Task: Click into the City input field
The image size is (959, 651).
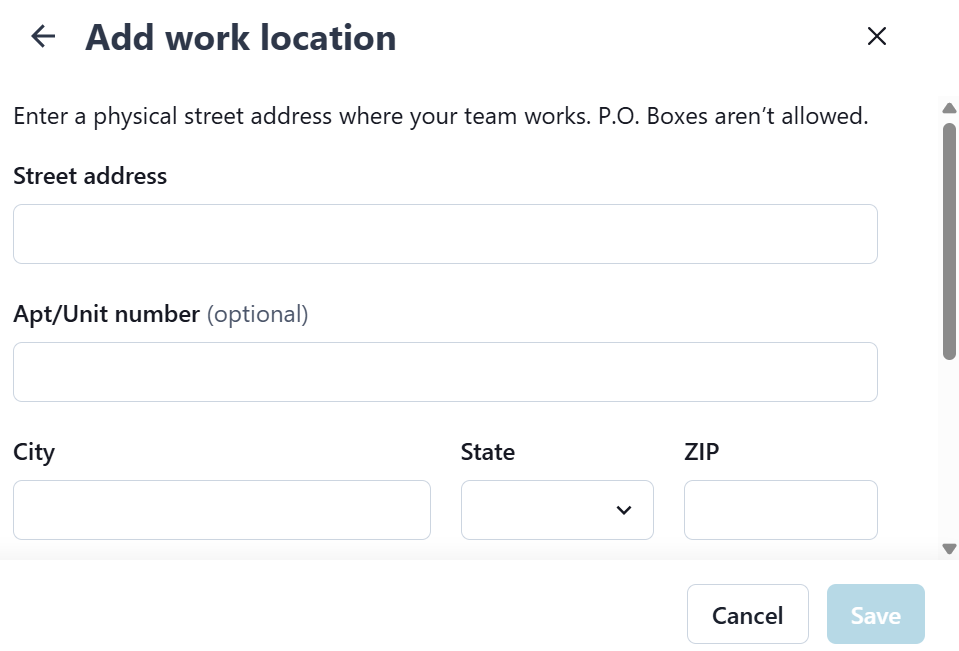Action: 222,510
